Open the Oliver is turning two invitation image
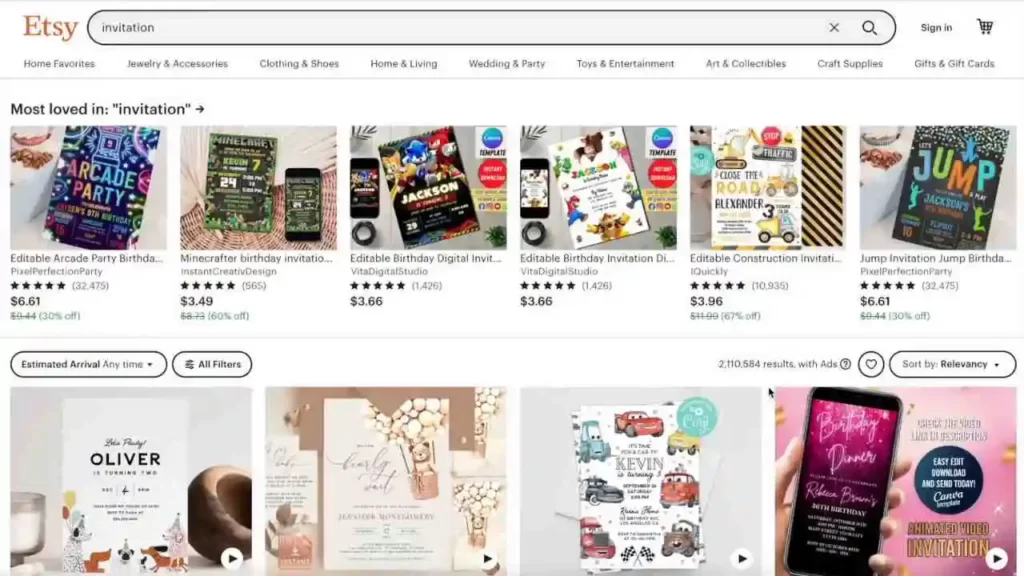Screen dimensions: 1024x576 tap(131, 481)
